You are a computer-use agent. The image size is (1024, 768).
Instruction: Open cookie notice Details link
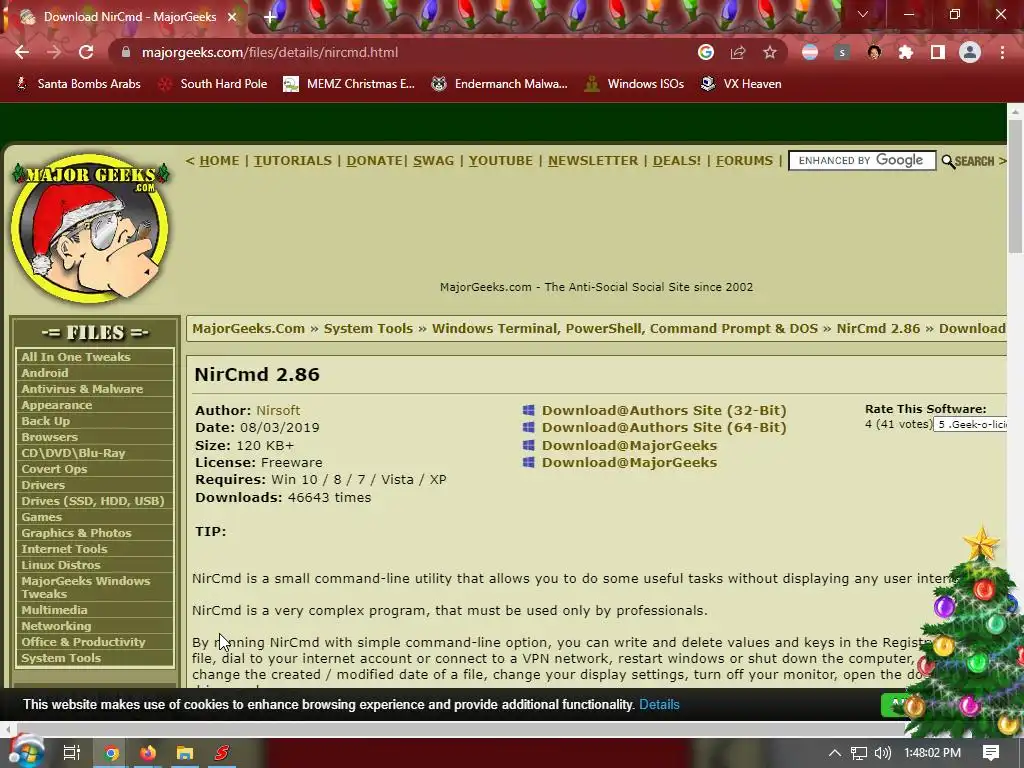659,705
